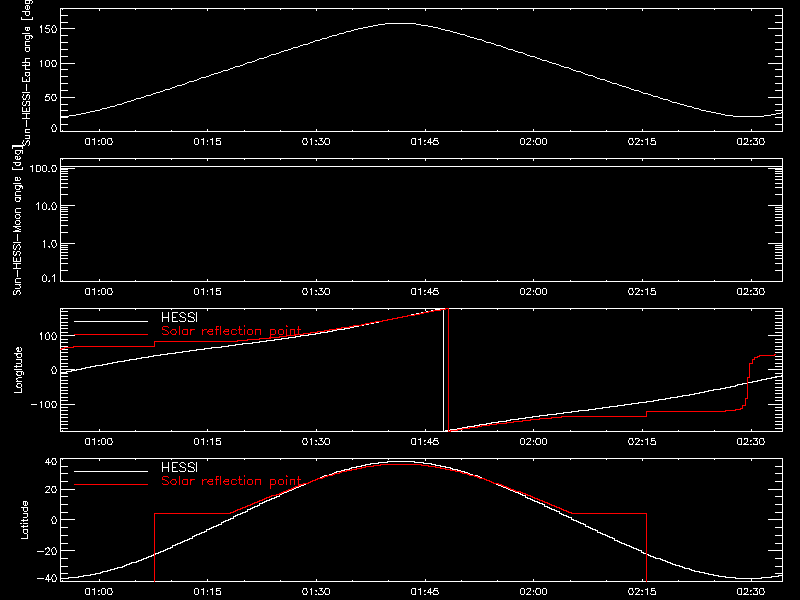Viewport: 800px width, 600px height.
Task: Click white HESSI legend line in Latitude plot
Action: coord(111,471)
